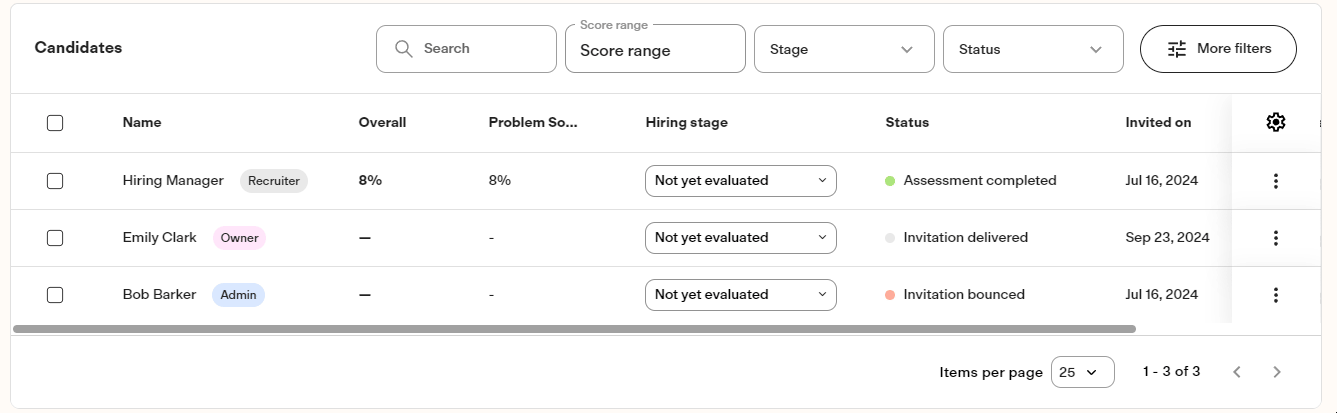Check the Hiring Manager row checkbox
The width and height of the screenshot is (1337, 413).
click(x=55, y=181)
